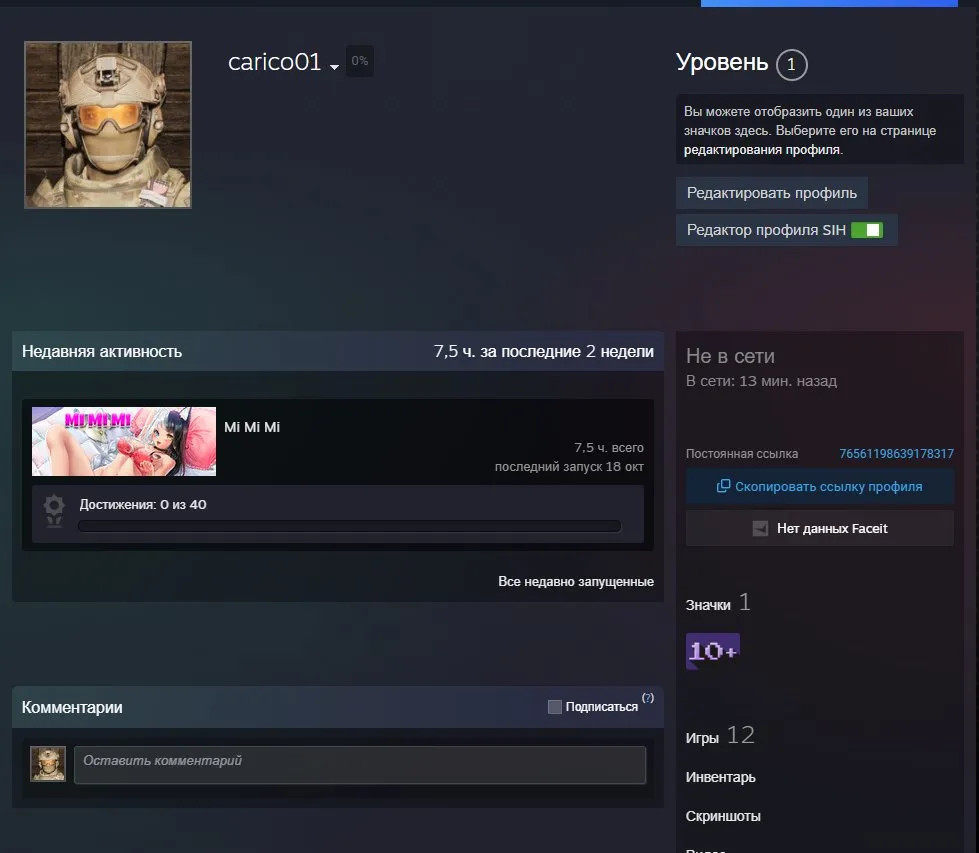Click the small avatar beside comment box

click(48, 764)
